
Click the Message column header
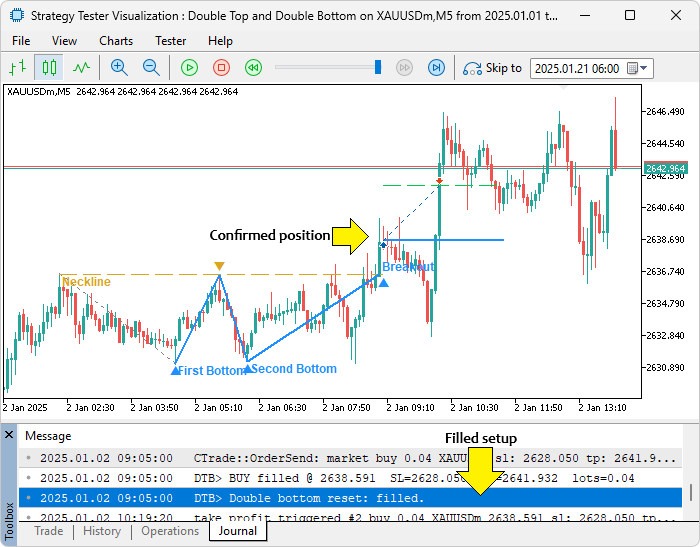(48, 436)
